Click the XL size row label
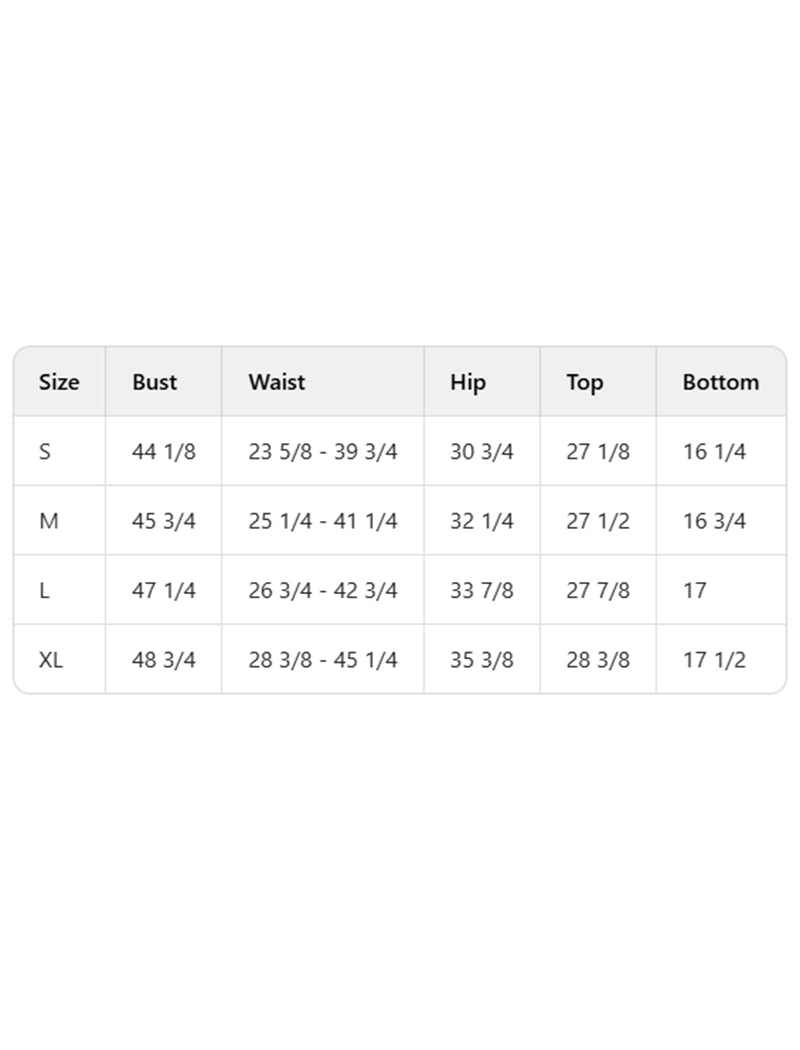Image resolution: width=800 pixels, height=1050 pixels. click(x=51, y=660)
